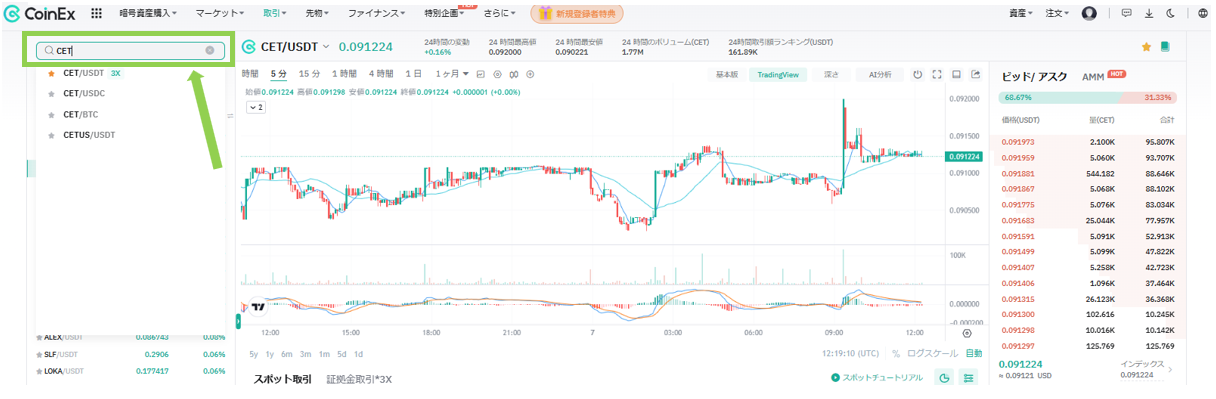Toggle the 自動 auto scale option

pyautogui.click(x=974, y=354)
